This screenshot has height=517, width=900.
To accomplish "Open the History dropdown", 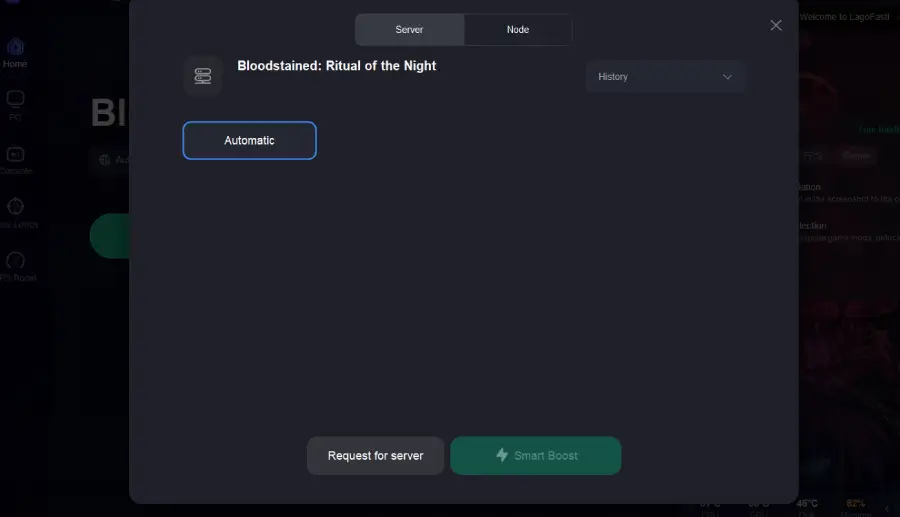I will (665, 77).
